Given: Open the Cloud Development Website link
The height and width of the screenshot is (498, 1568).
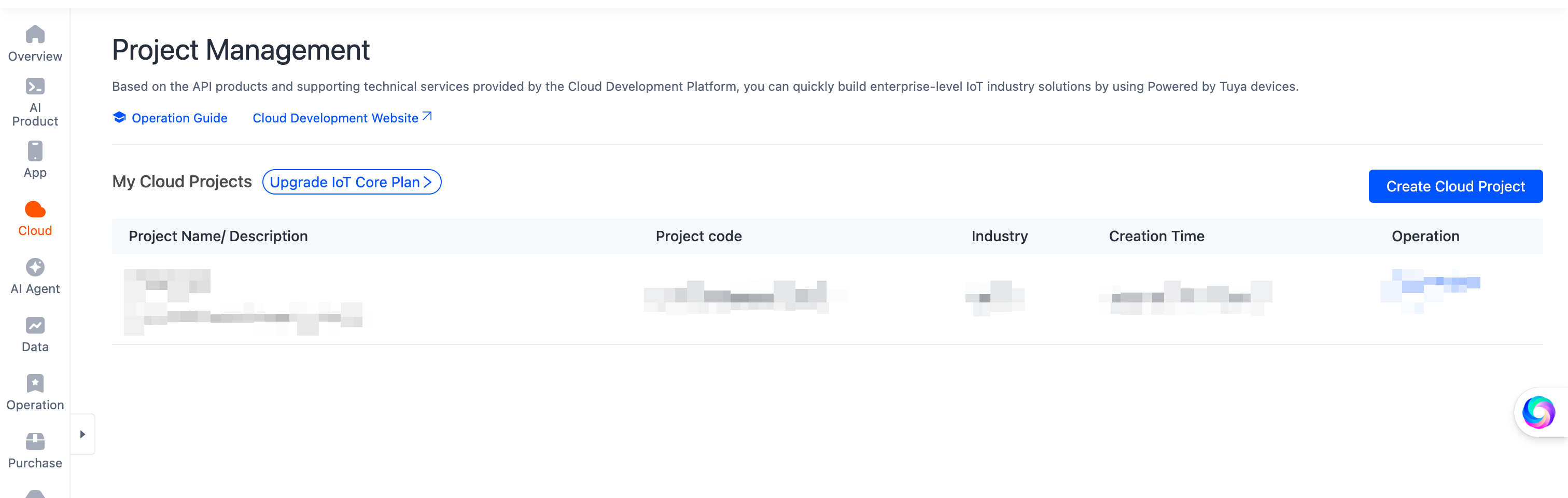Looking at the screenshot, I should [x=335, y=118].
